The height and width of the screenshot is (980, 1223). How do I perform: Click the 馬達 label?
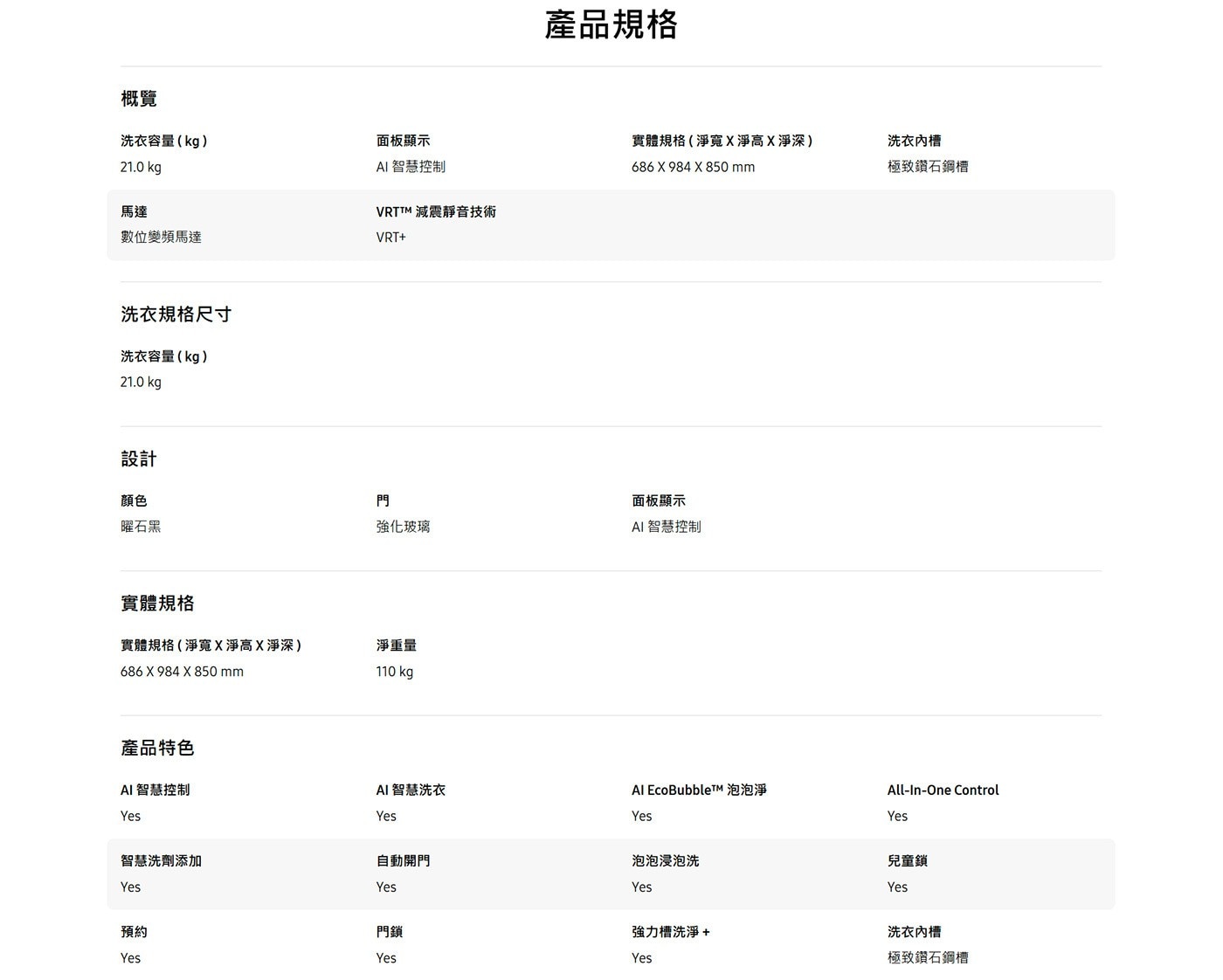(x=134, y=211)
